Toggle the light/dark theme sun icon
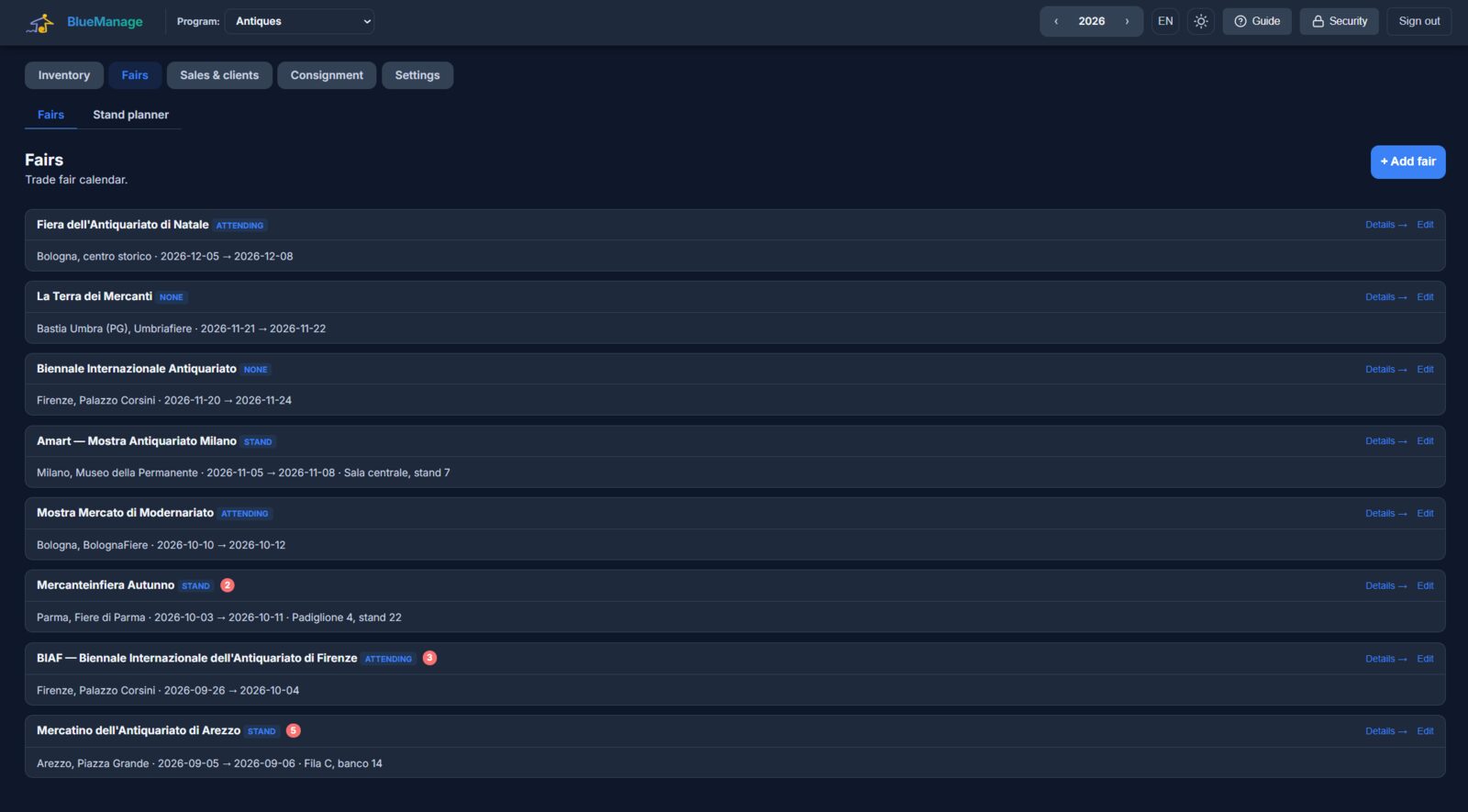This screenshot has height=812, width=1468. click(x=1201, y=21)
